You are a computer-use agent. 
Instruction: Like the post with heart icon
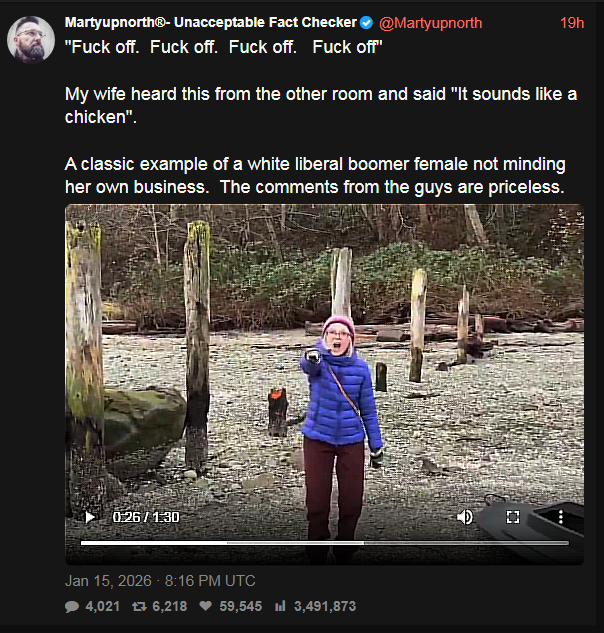tap(205, 606)
